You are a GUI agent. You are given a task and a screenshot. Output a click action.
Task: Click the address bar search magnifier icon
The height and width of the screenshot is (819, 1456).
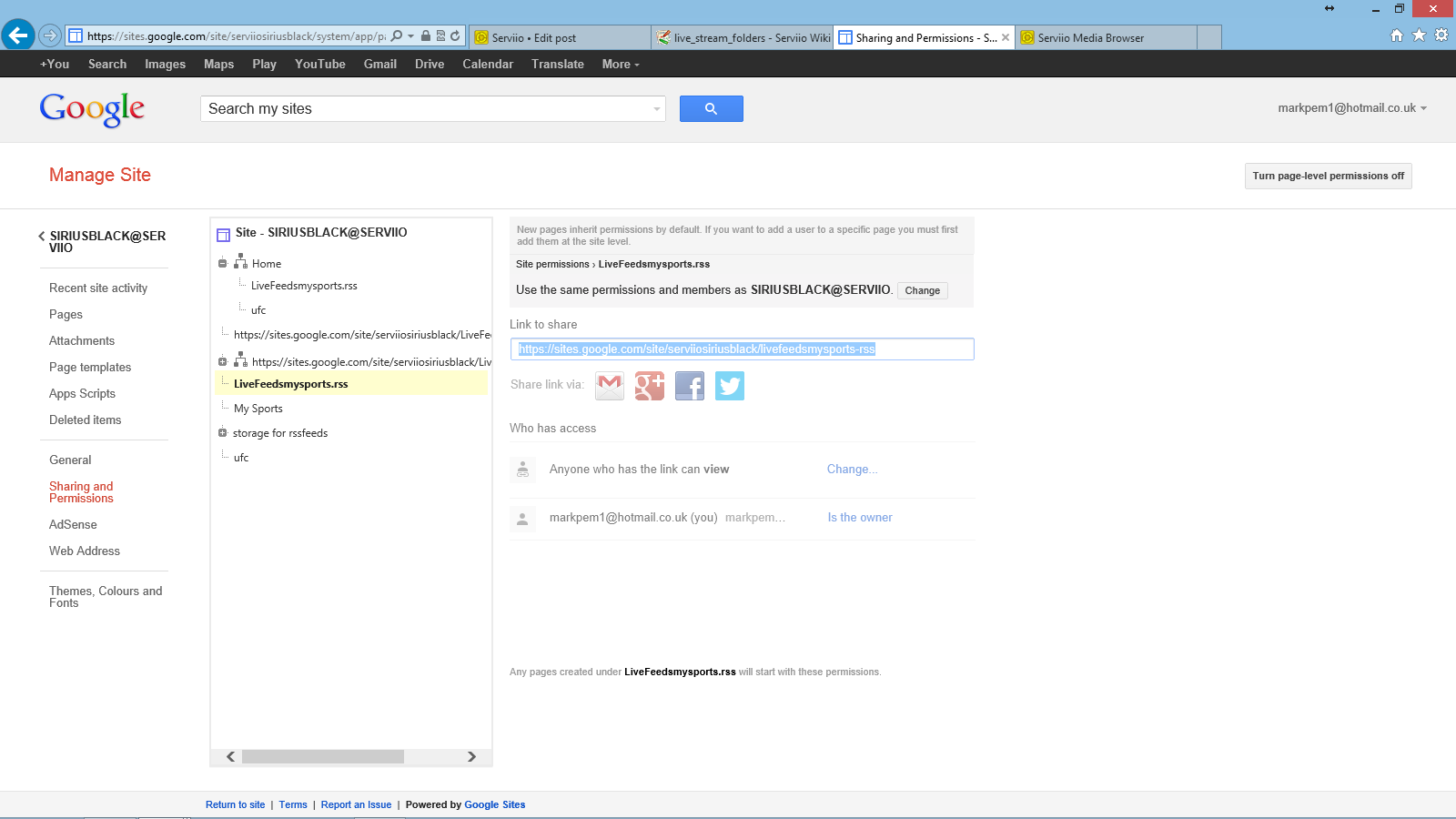point(397,36)
